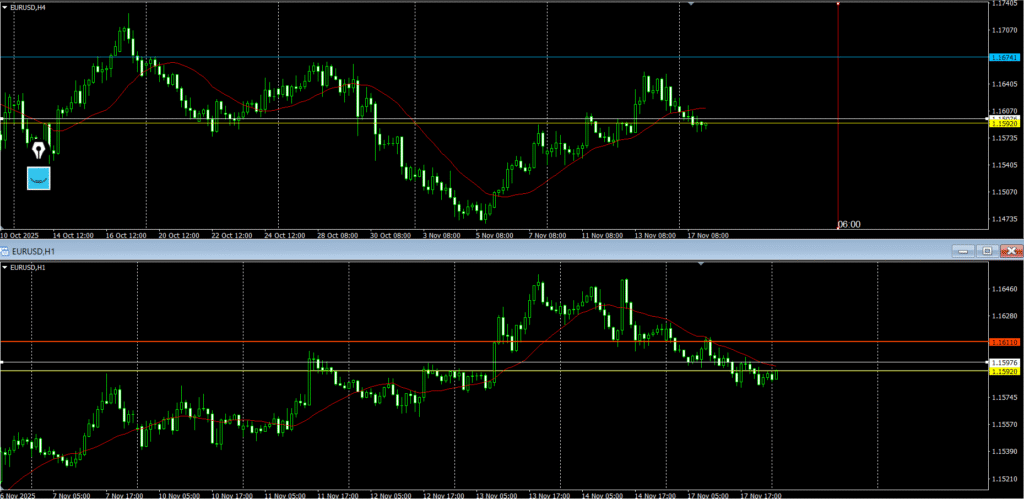Select the orange 1.16110 price label
The height and width of the screenshot is (499, 1024).
coord(1004,342)
